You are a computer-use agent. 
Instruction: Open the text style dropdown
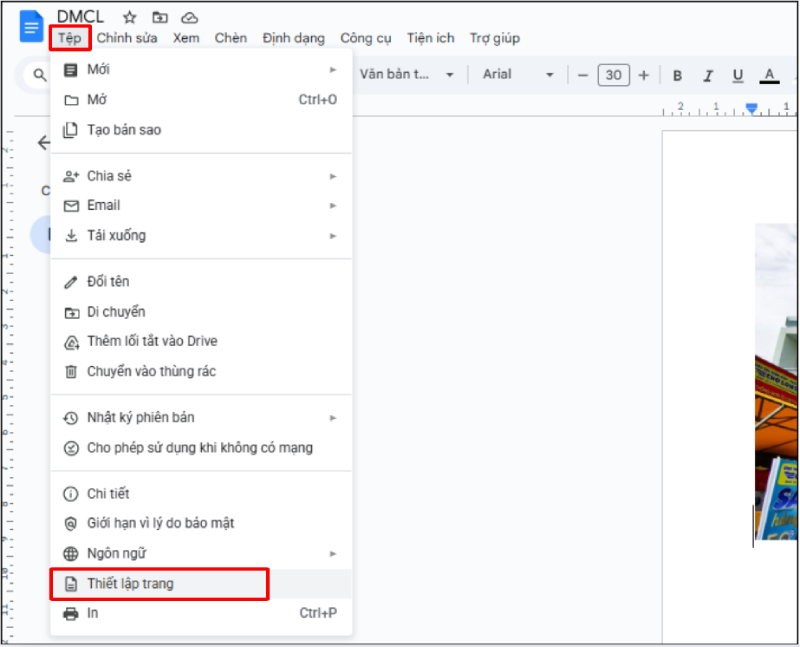pos(407,75)
